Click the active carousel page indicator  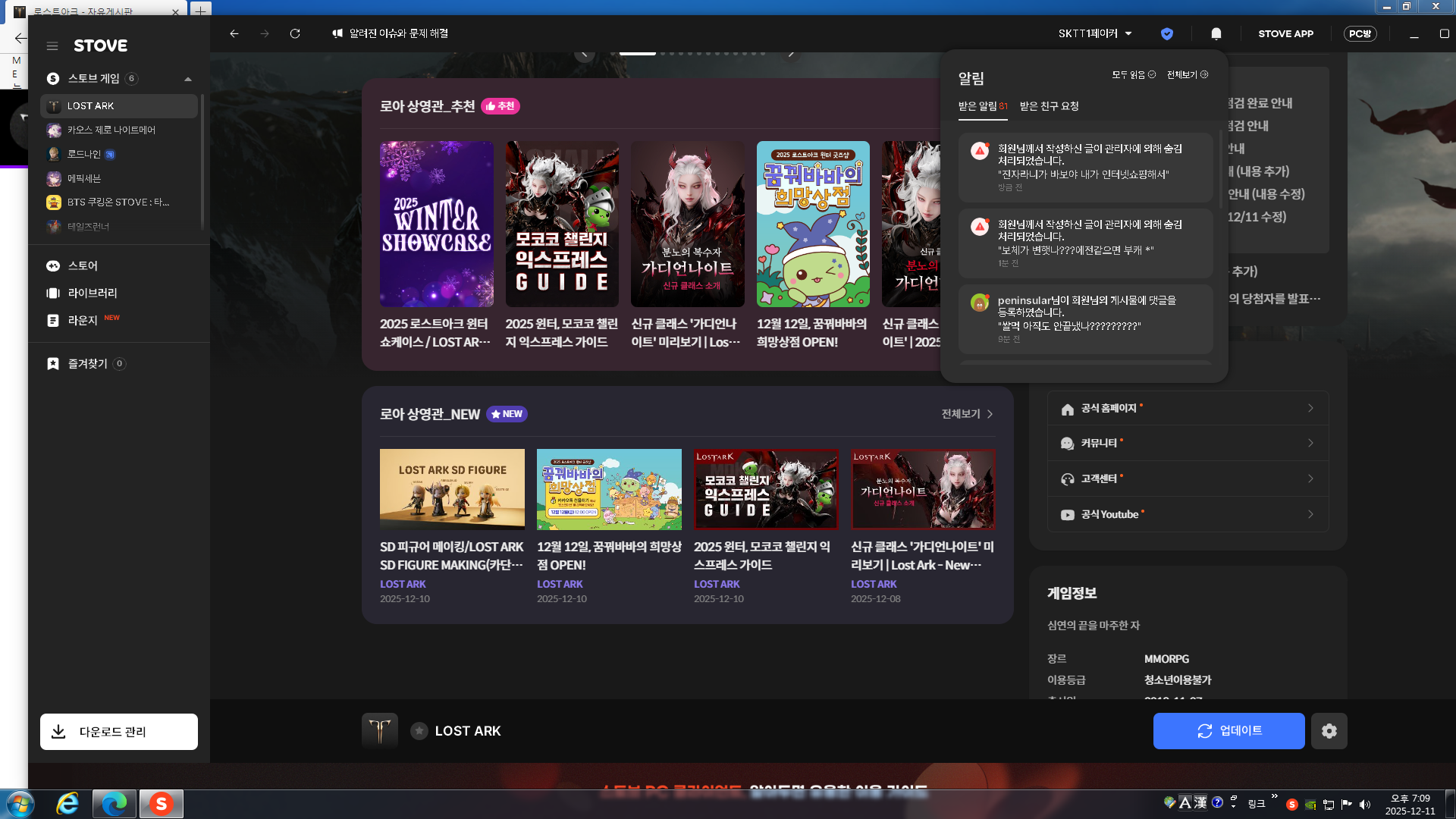point(637,53)
